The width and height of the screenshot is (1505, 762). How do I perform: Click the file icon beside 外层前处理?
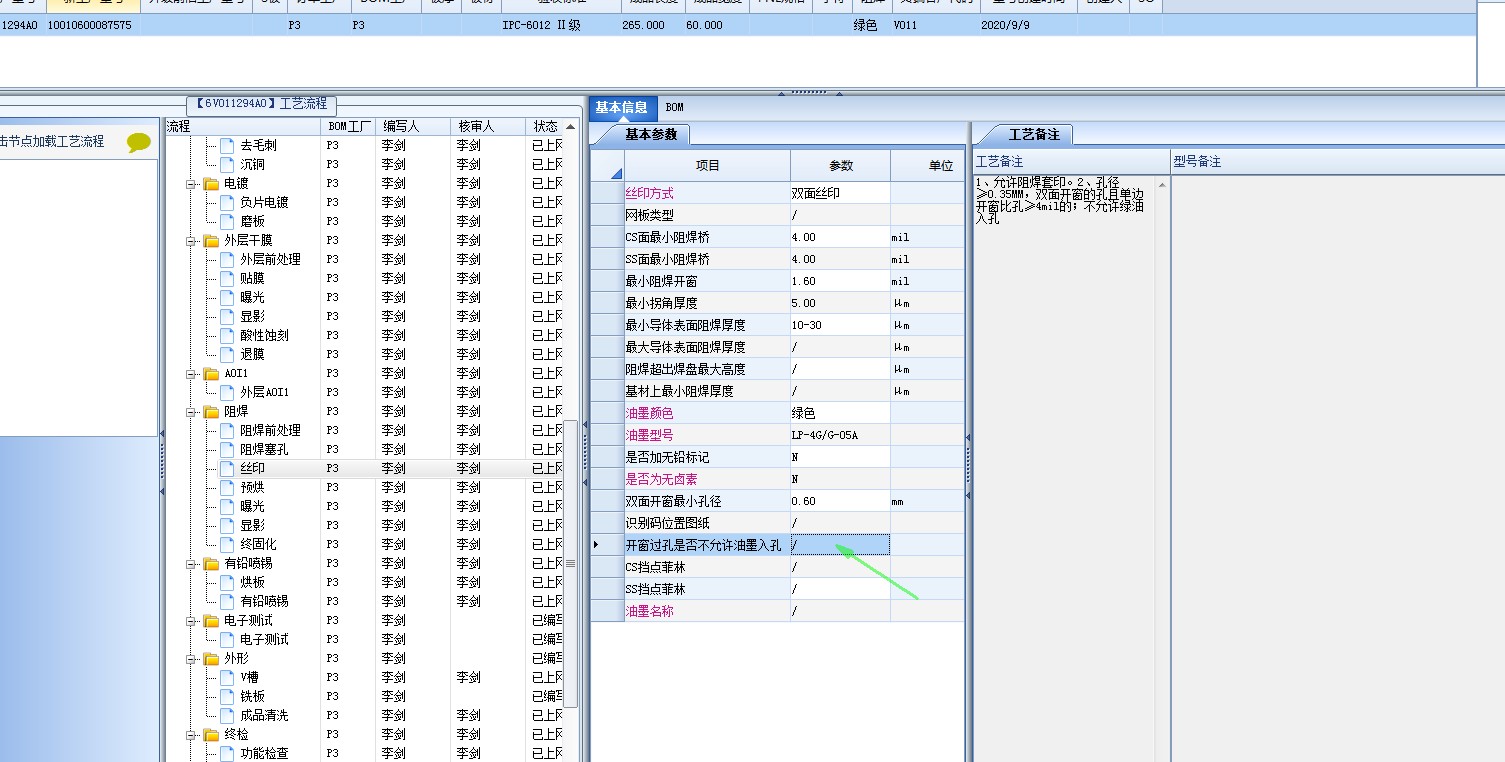[227, 260]
